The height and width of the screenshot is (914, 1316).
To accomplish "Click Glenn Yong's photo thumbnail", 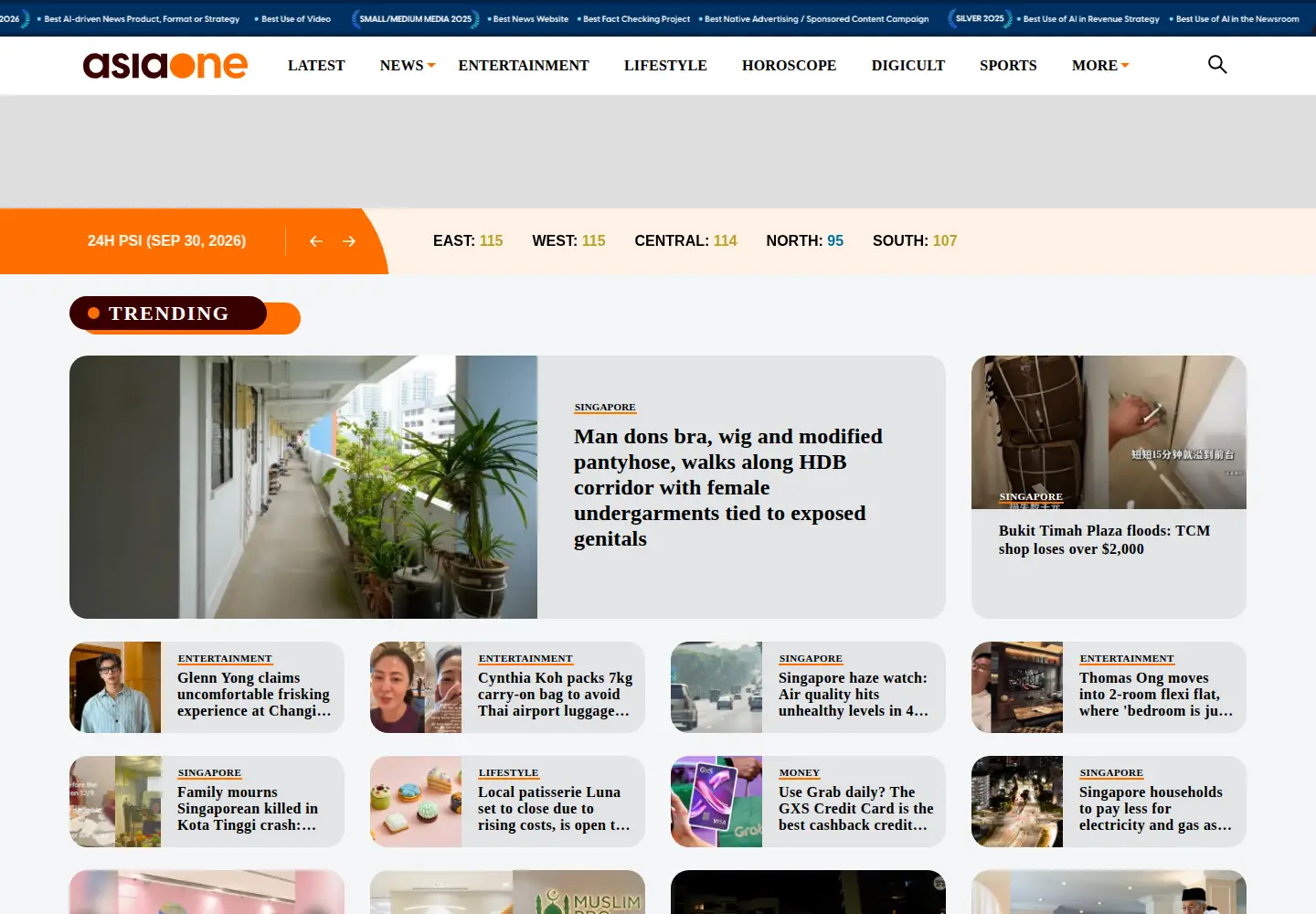I will pos(115,687).
